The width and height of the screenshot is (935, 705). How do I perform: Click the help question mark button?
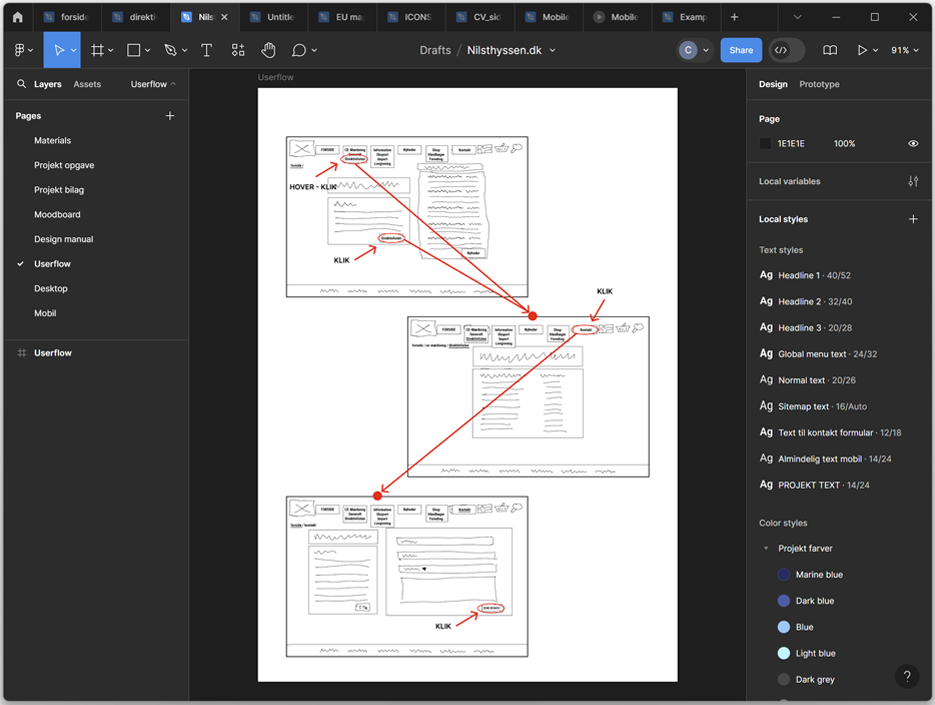click(x=906, y=676)
